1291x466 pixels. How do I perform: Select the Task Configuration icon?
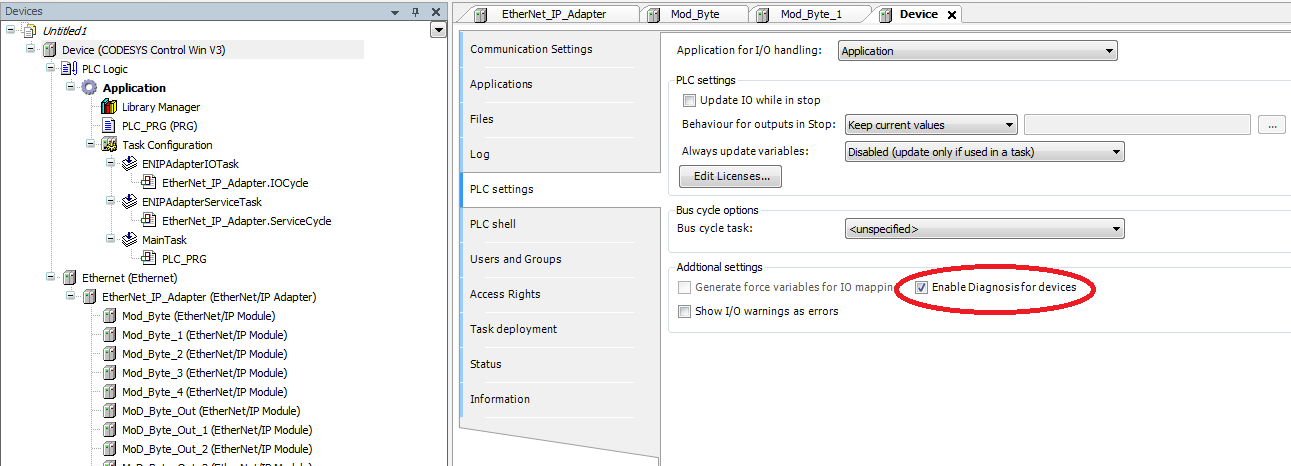(x=109, y=145)
